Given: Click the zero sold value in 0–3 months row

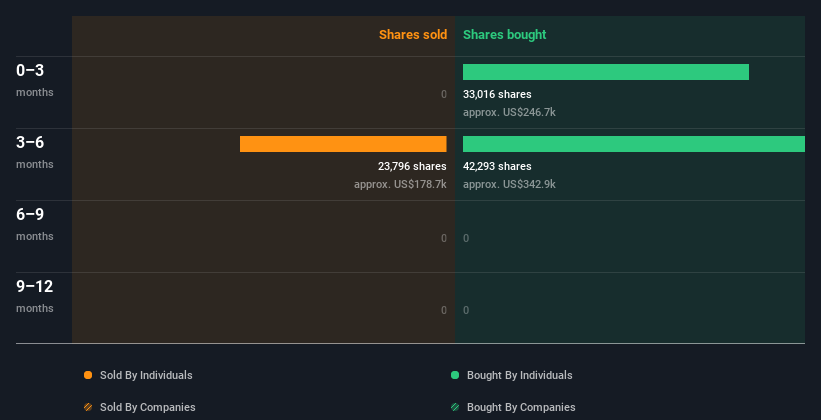Looking at the screenshot, I should [444, 94].
